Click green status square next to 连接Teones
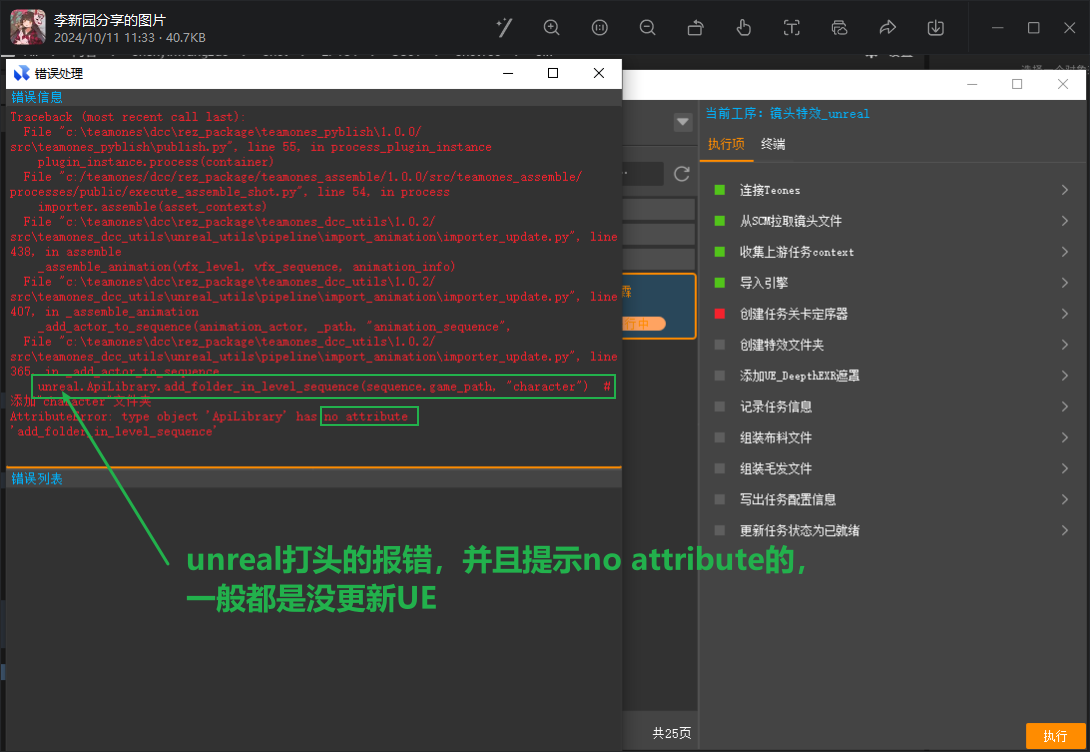The image size is (1090, 752). (719, 190)
